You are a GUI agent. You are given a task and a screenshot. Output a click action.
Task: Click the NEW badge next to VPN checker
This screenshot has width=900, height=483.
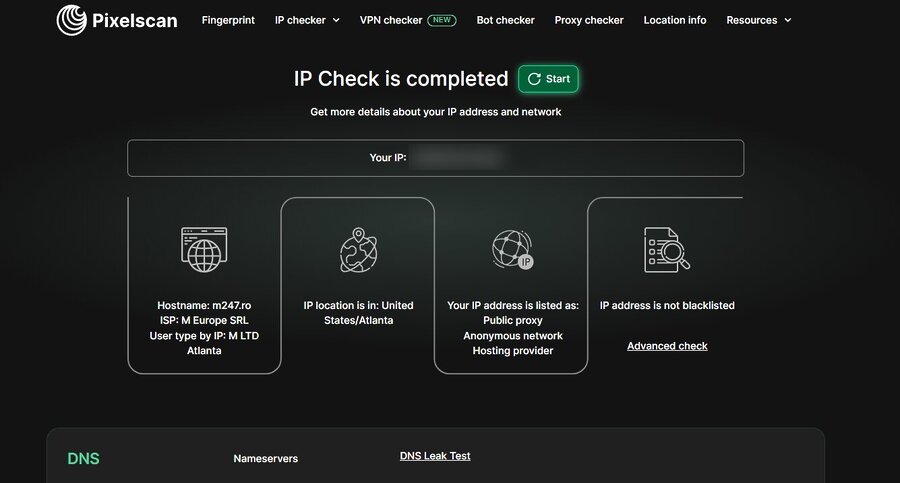coord(442,20)
